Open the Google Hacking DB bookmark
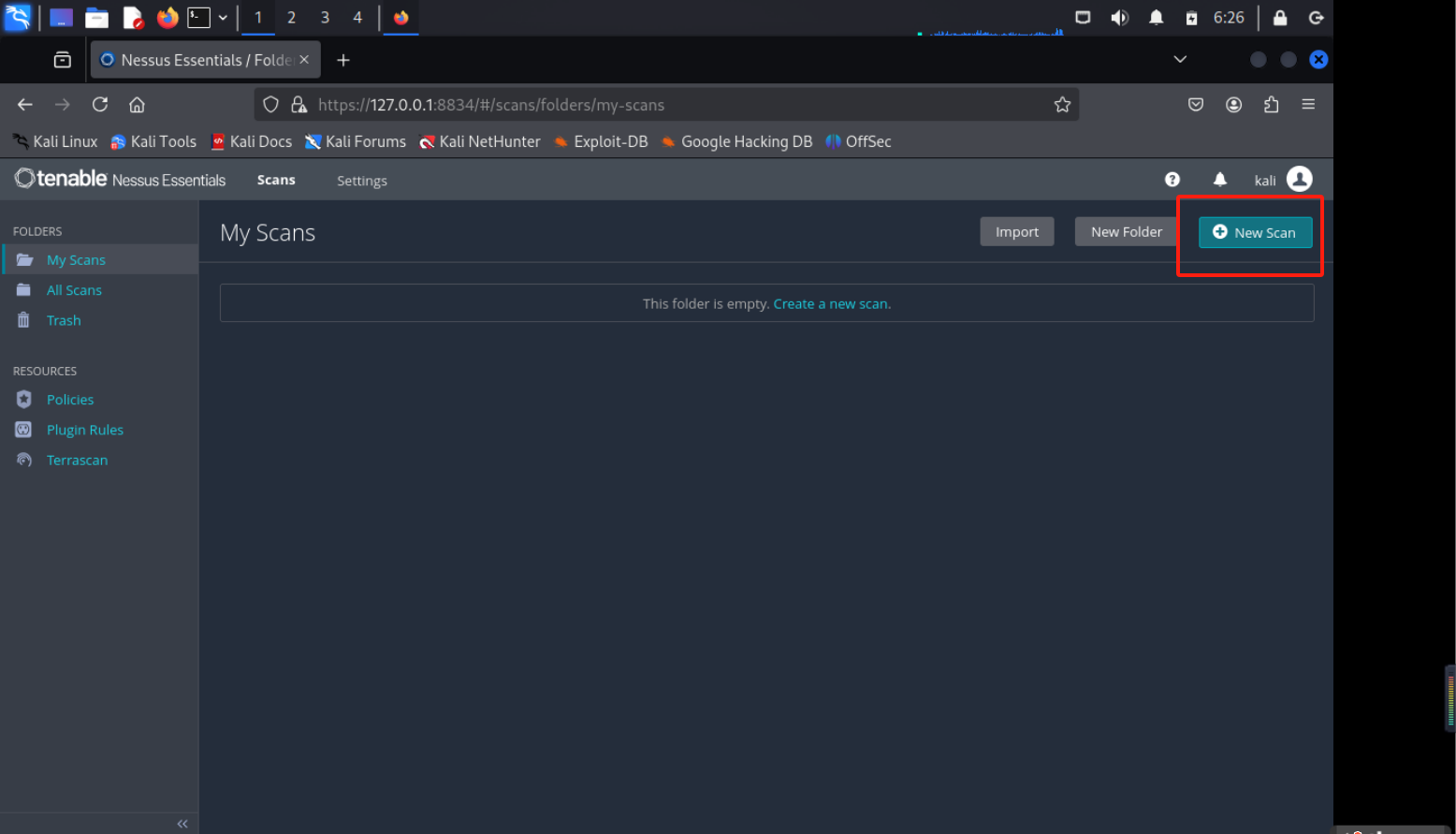Screen dimensions: 1456x834 [x=736, y=141]
